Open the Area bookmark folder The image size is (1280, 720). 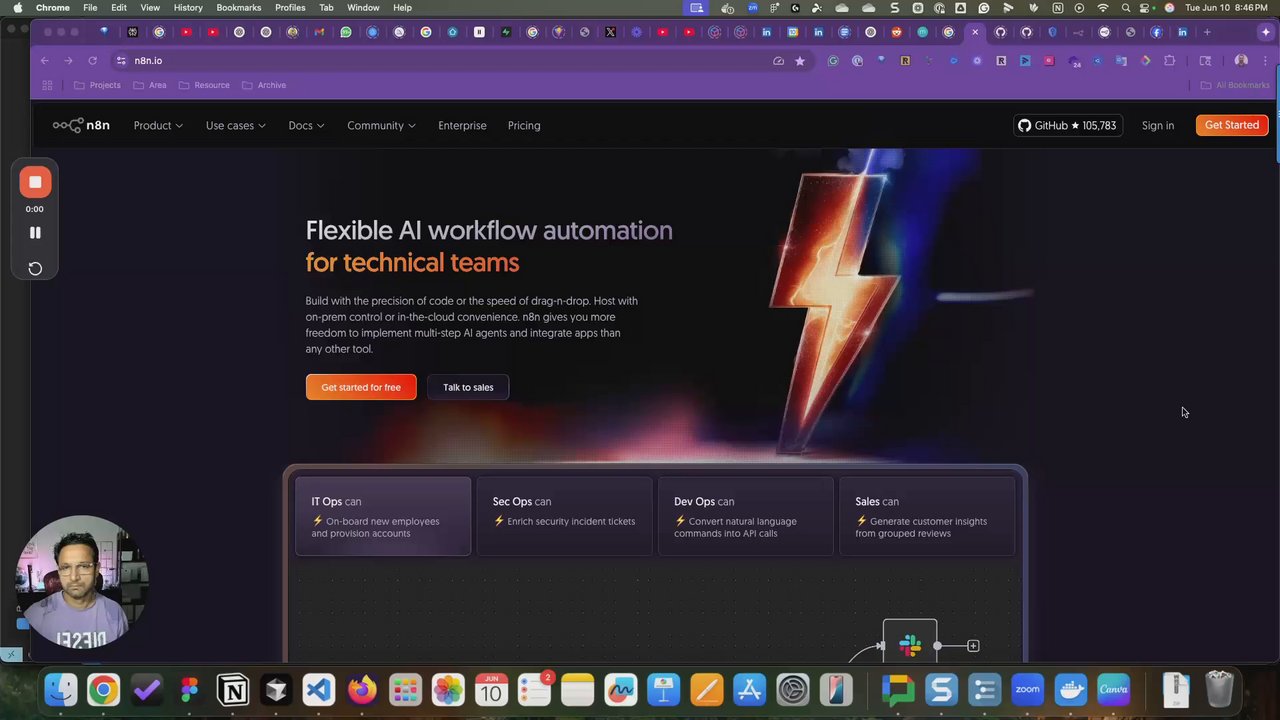[150, 85]
